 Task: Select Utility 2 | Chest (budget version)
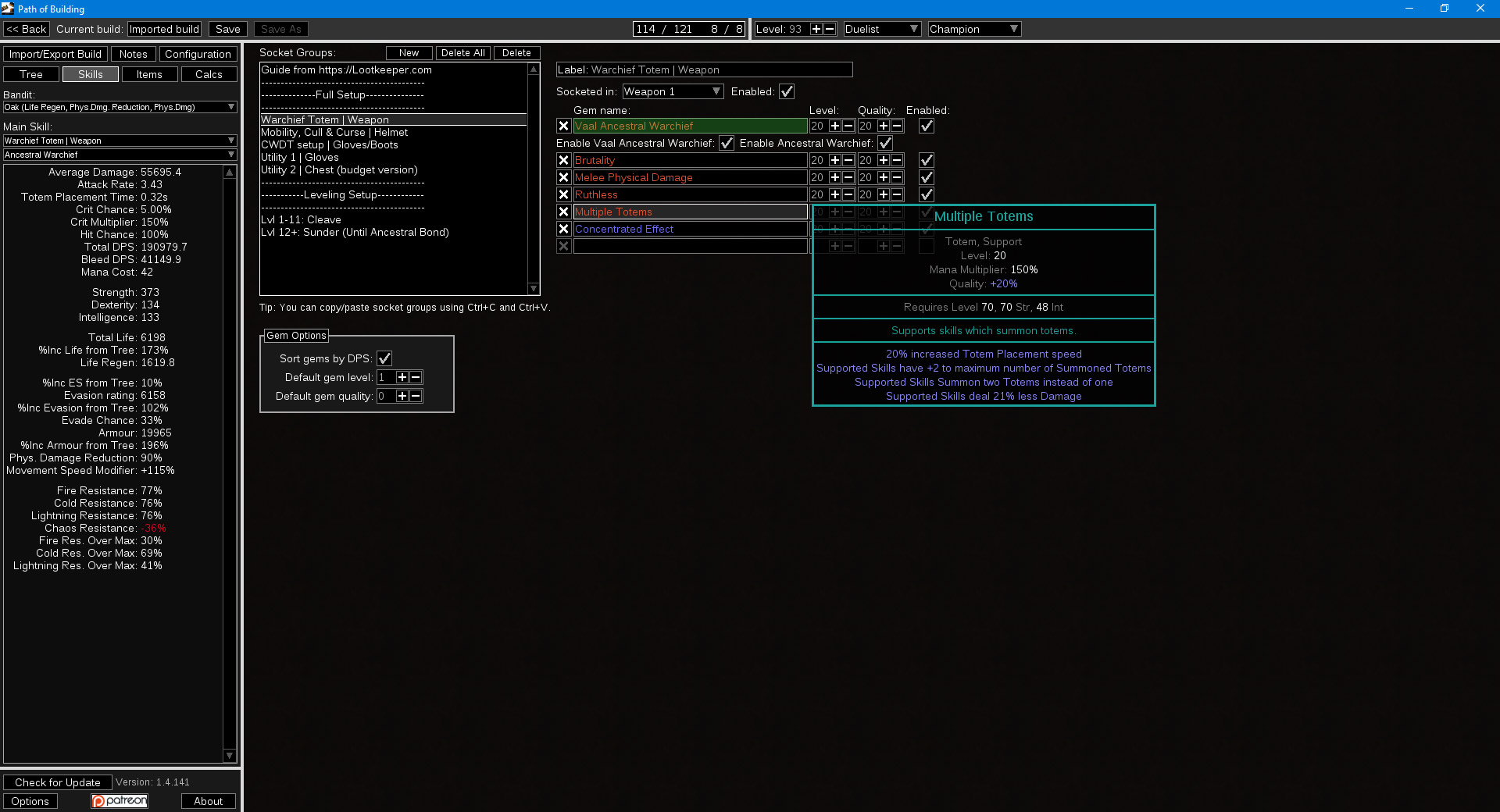click(394, 169)
